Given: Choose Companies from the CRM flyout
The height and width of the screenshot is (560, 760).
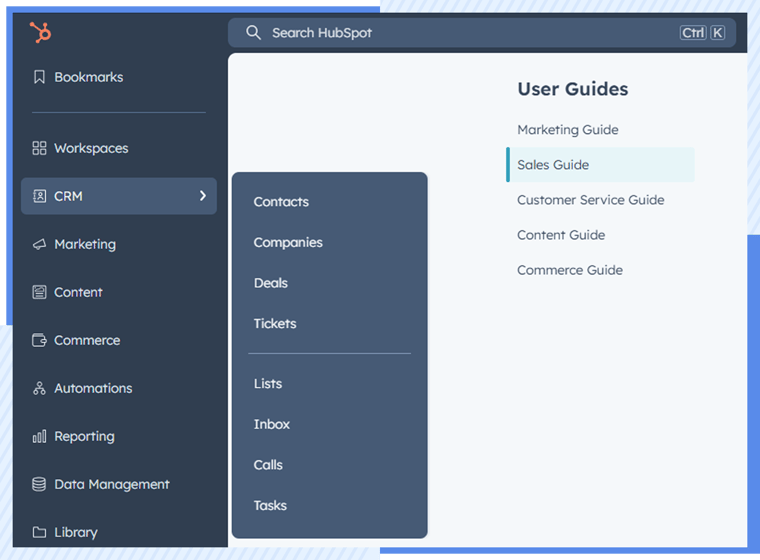Looking at the screenshot, I should [x=288, y=242].
